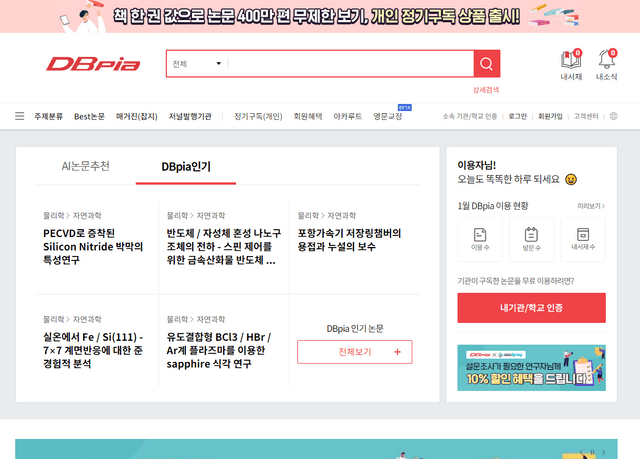
Task: Expand 전체보기 popular papers list
Action: [354, 352]
